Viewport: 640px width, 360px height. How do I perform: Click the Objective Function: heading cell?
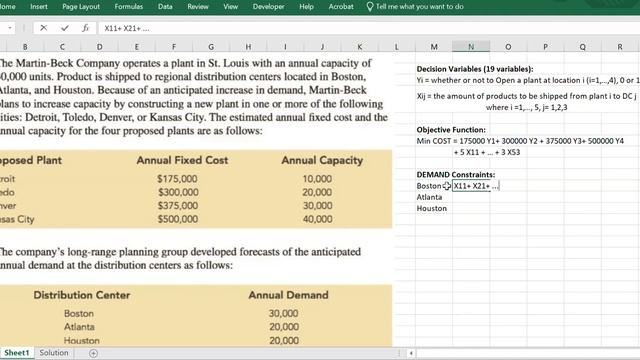451,130
